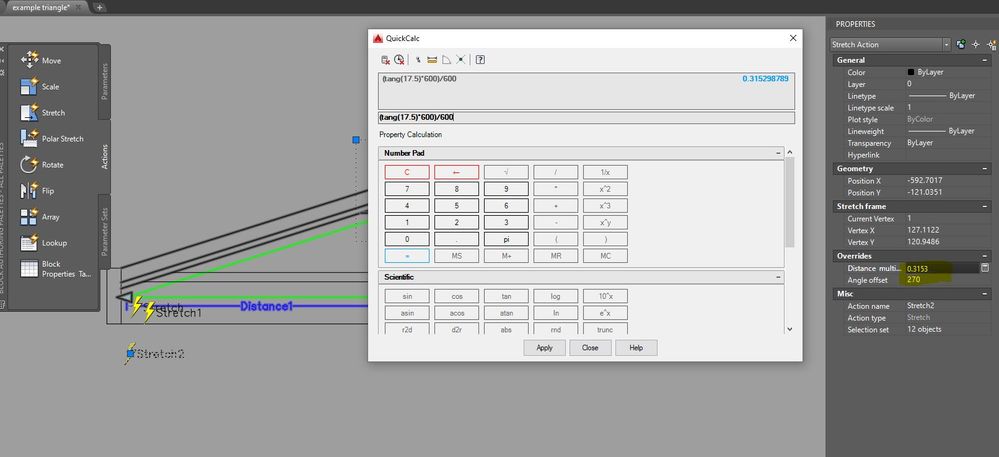The width and height of the screenshot is (999, 457).
Task: Click QuickCalc angle of line icon
Action: click(446, 59)
